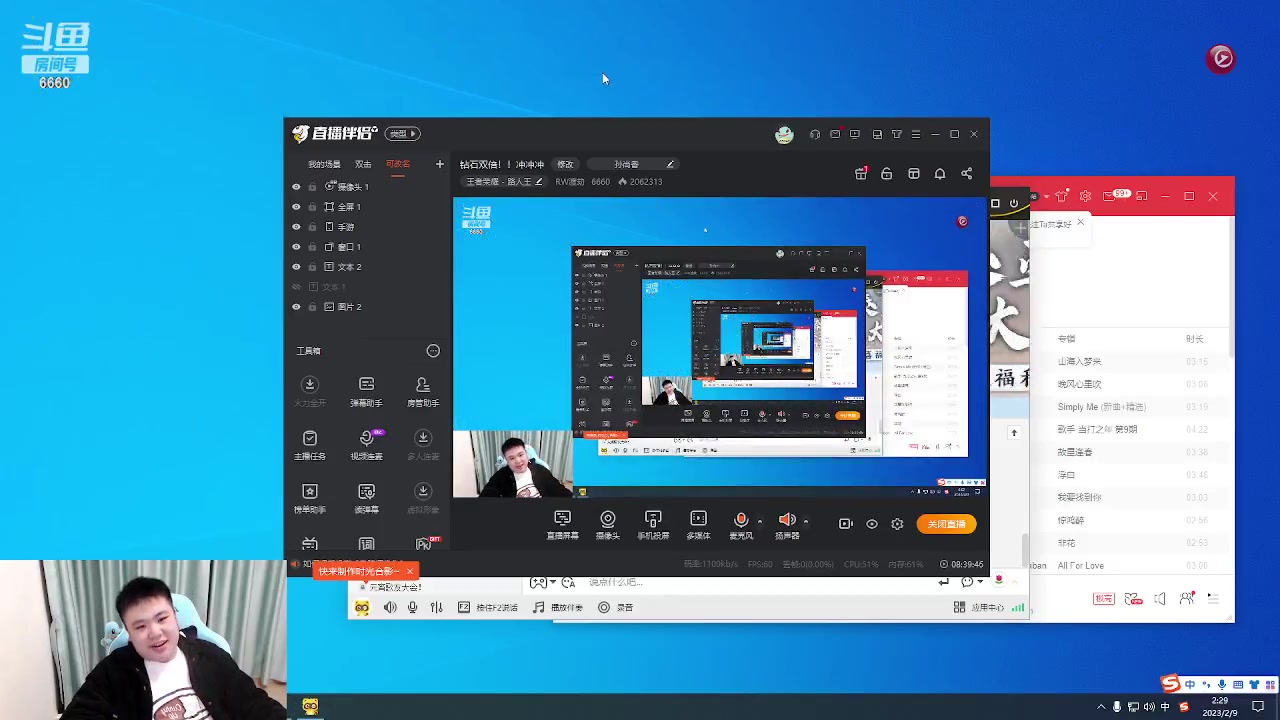Click 播放伴奏 in voice app
Viewport: 1280px width, 720px height.
(x=558, y=607)
